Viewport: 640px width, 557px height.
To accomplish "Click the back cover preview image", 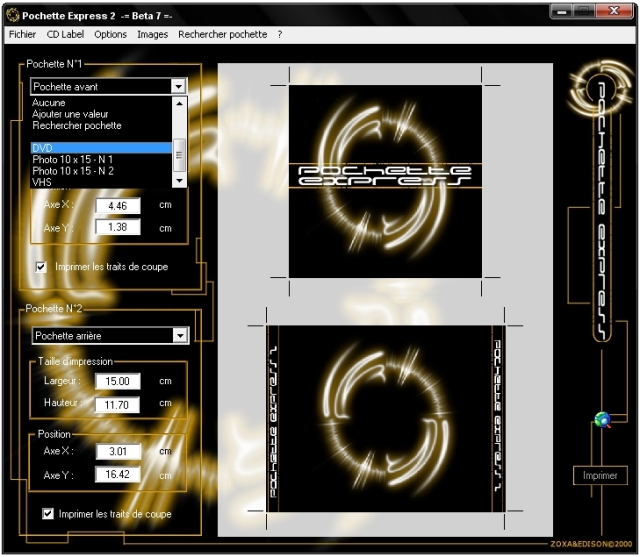I will pos(386,418).
